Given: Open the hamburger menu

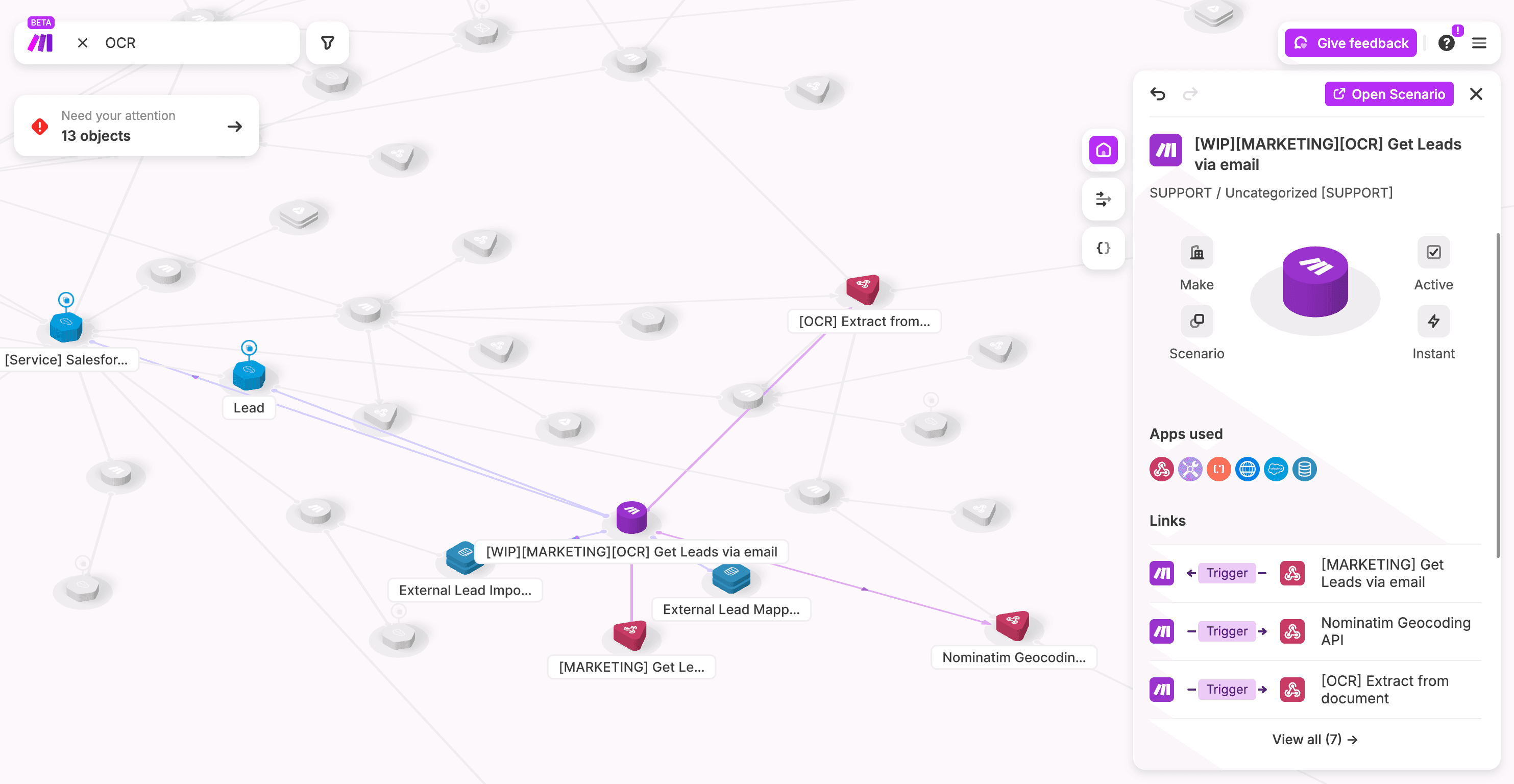Looking at the screenshot, I should [1479, 43].
